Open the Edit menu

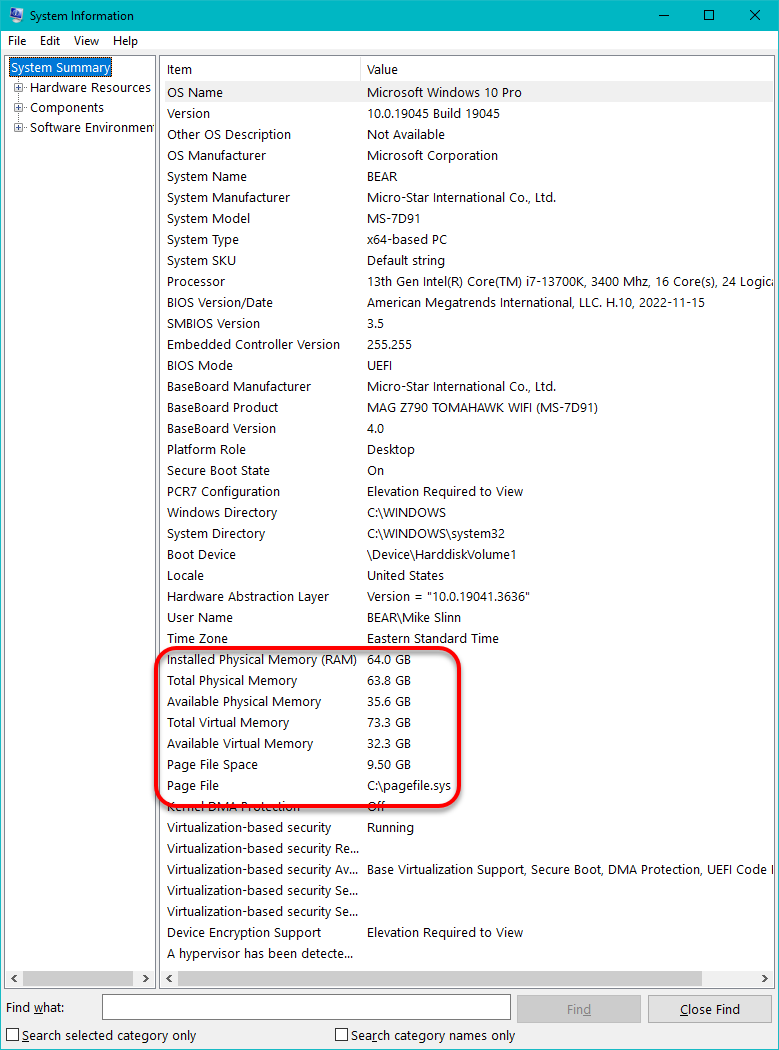[x=50, y=41]
